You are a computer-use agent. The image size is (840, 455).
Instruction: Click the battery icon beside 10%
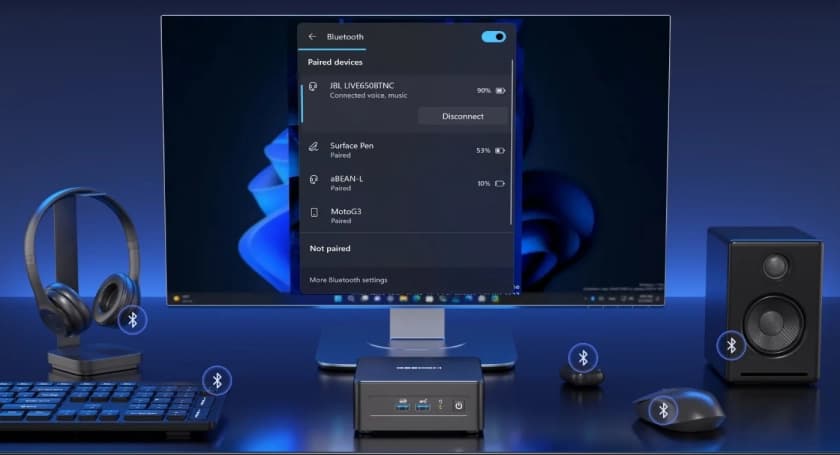pyautogui.click(x=500, y=183)
